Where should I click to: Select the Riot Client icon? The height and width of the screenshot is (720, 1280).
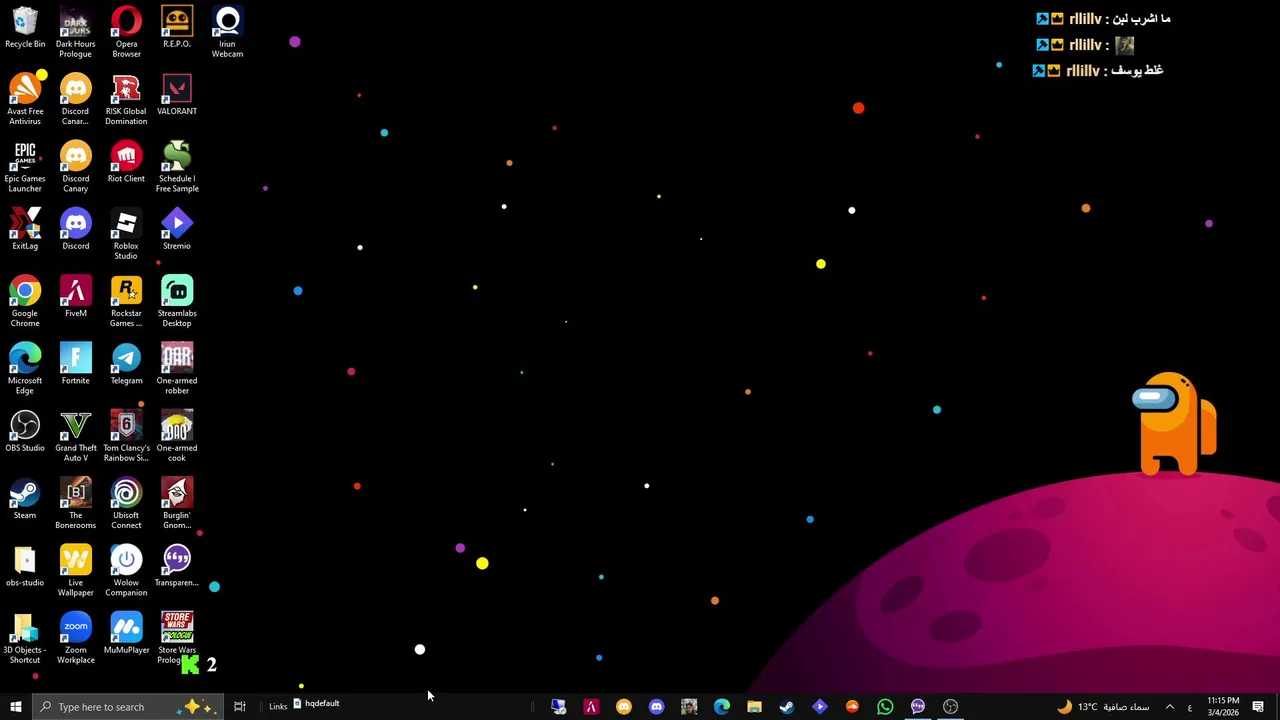pyautogui.click(x=126, y=162)
